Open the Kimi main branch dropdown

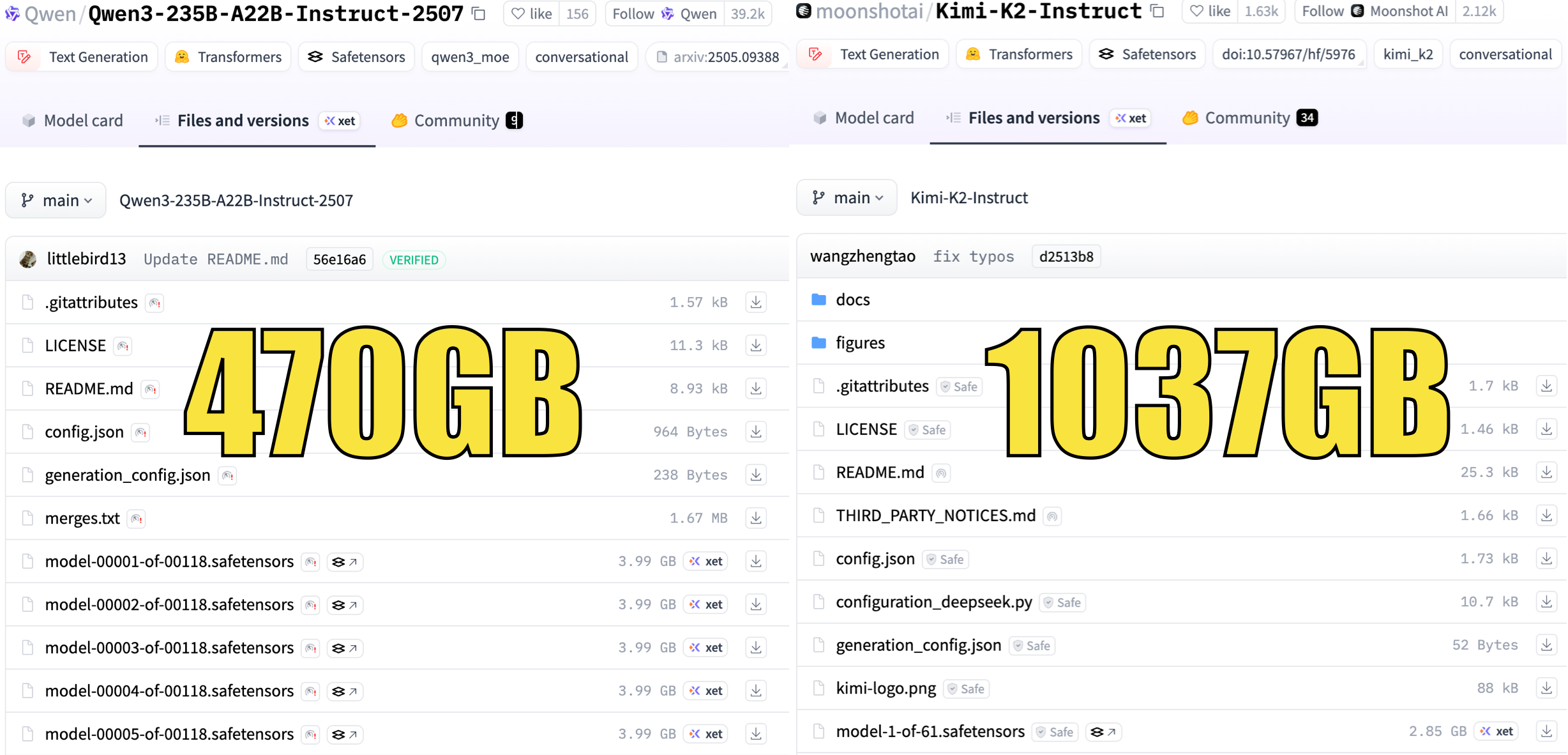[x=847, y=198]
